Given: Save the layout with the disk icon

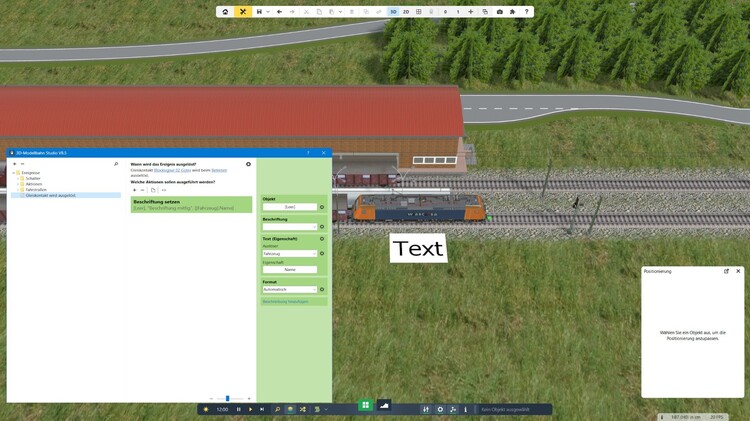Looking at the screenshot, I should (259, 11).
